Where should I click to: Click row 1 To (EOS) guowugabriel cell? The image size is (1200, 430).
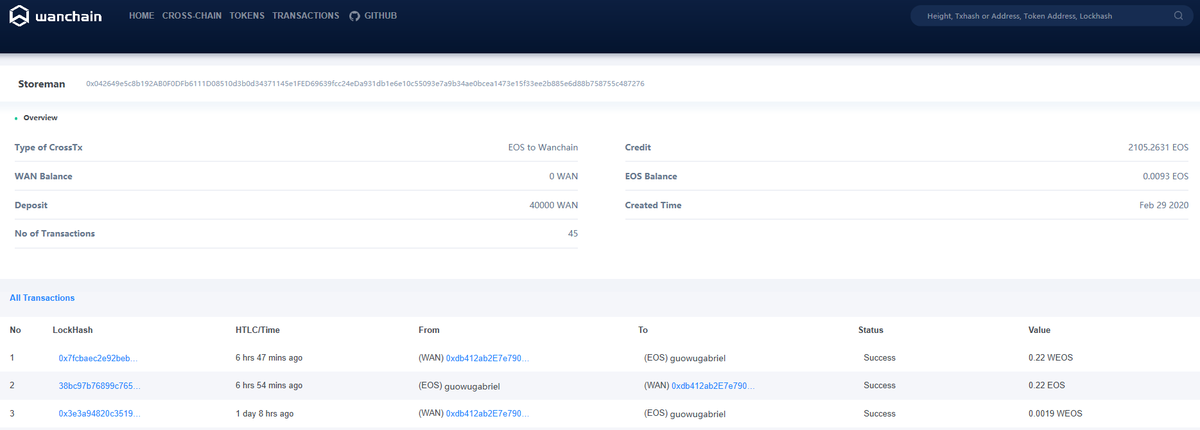tap(686, 358)
